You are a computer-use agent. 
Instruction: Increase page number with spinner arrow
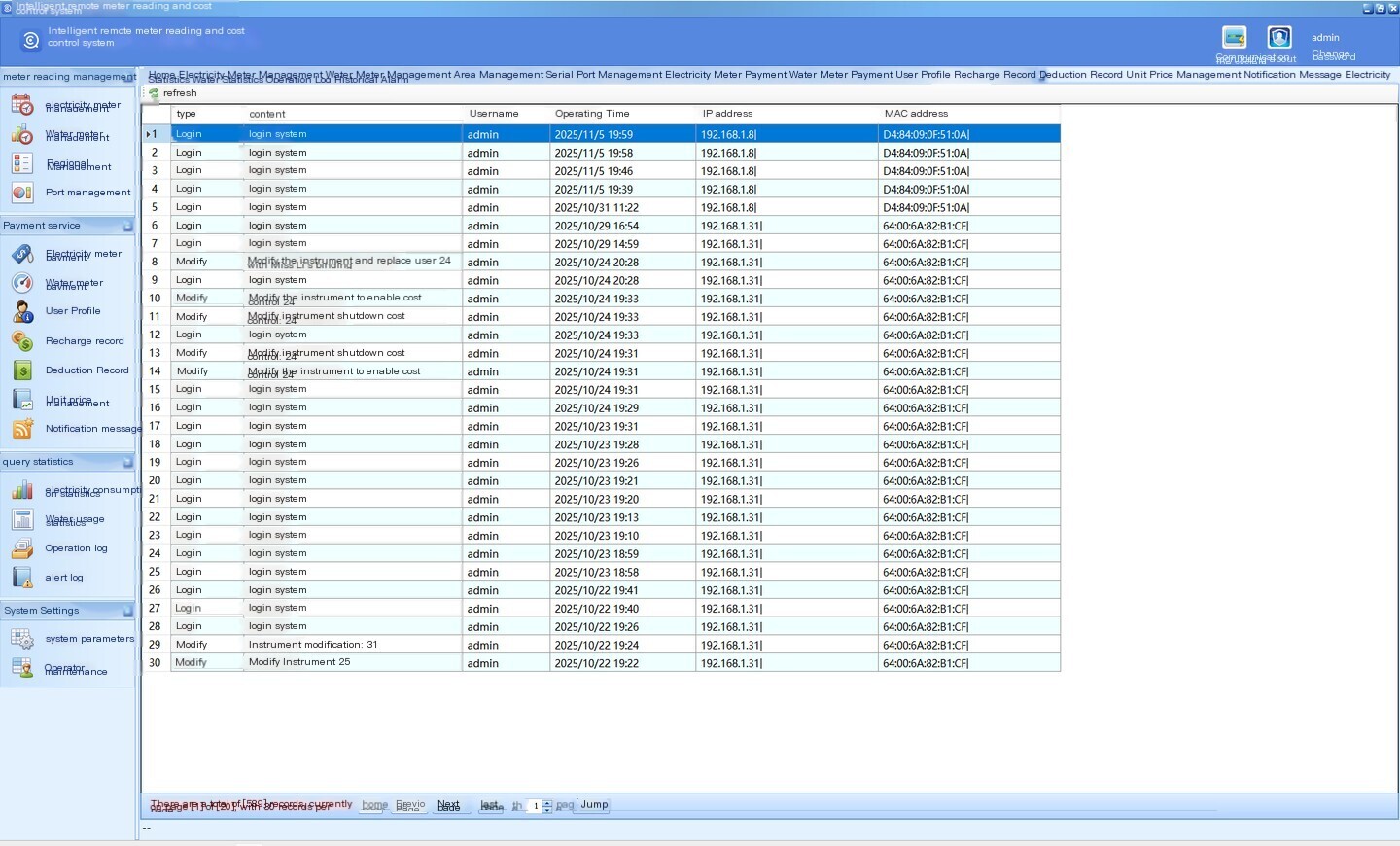547,802
